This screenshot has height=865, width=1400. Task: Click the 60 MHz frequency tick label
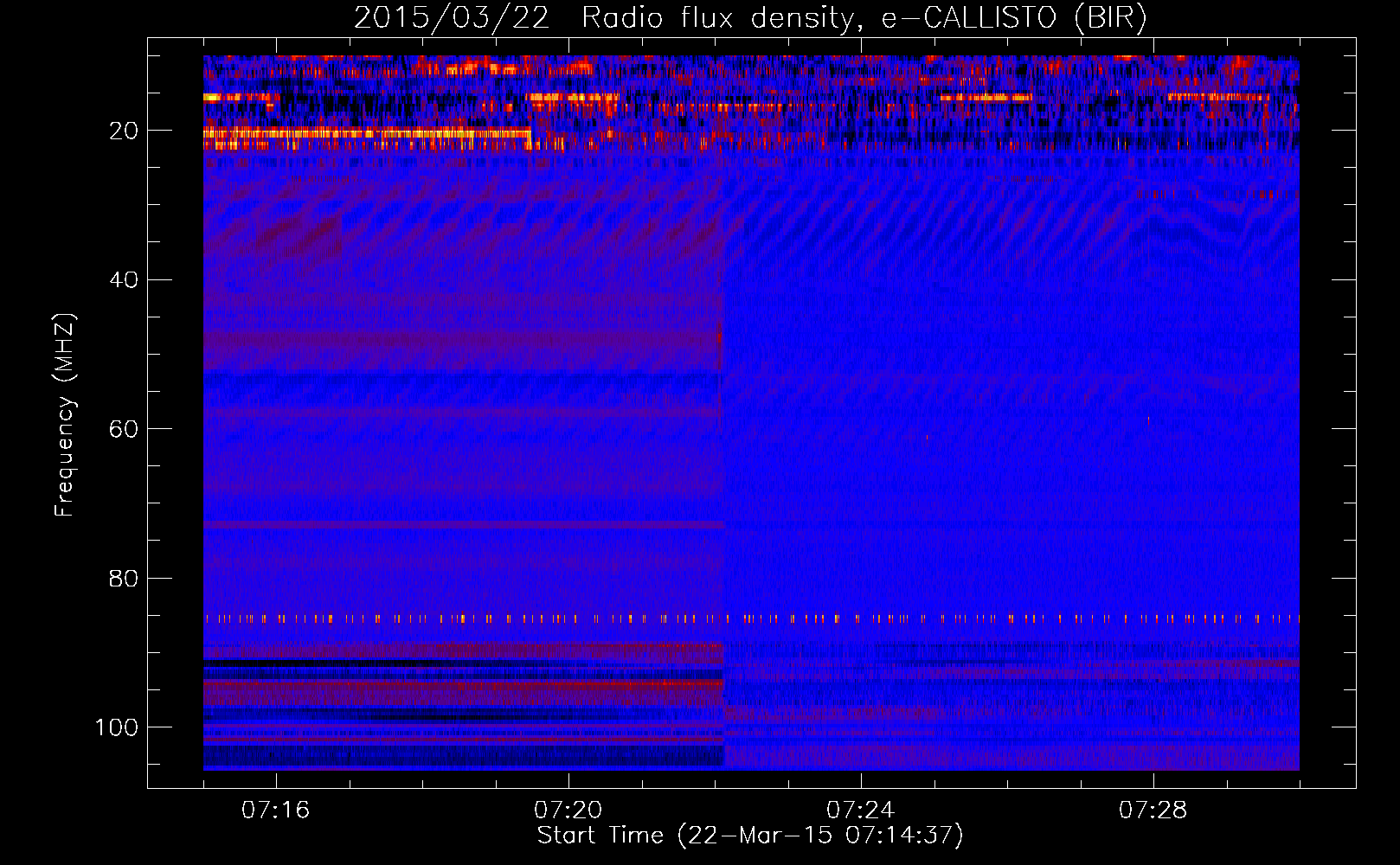pyautogui.click(x=124, y=429)
